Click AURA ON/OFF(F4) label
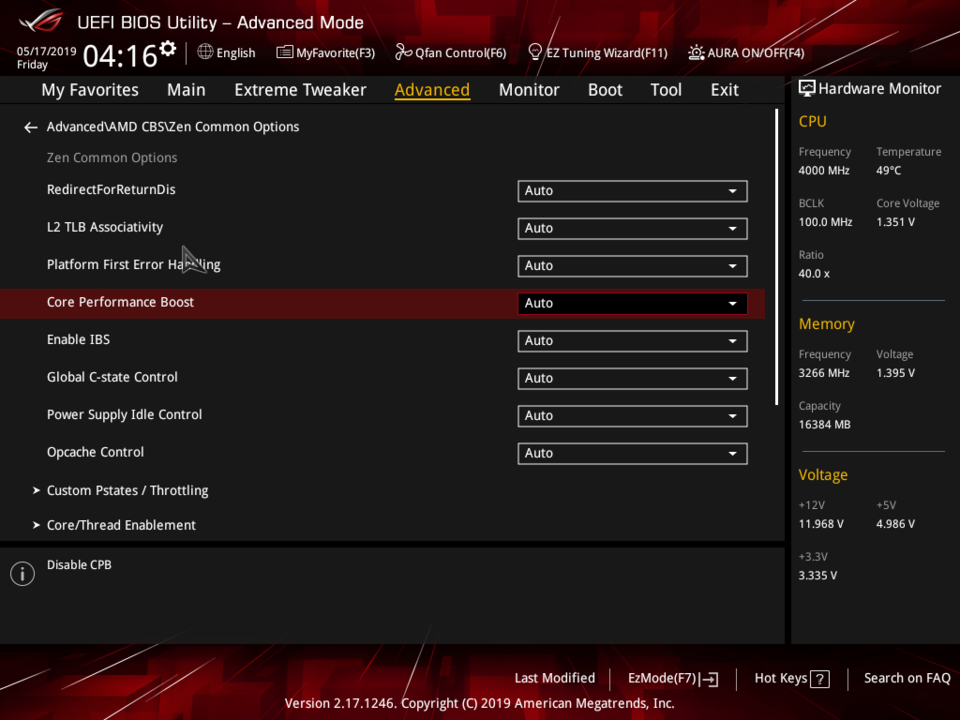This screenshot has width=960, height=720. [756, 53]
